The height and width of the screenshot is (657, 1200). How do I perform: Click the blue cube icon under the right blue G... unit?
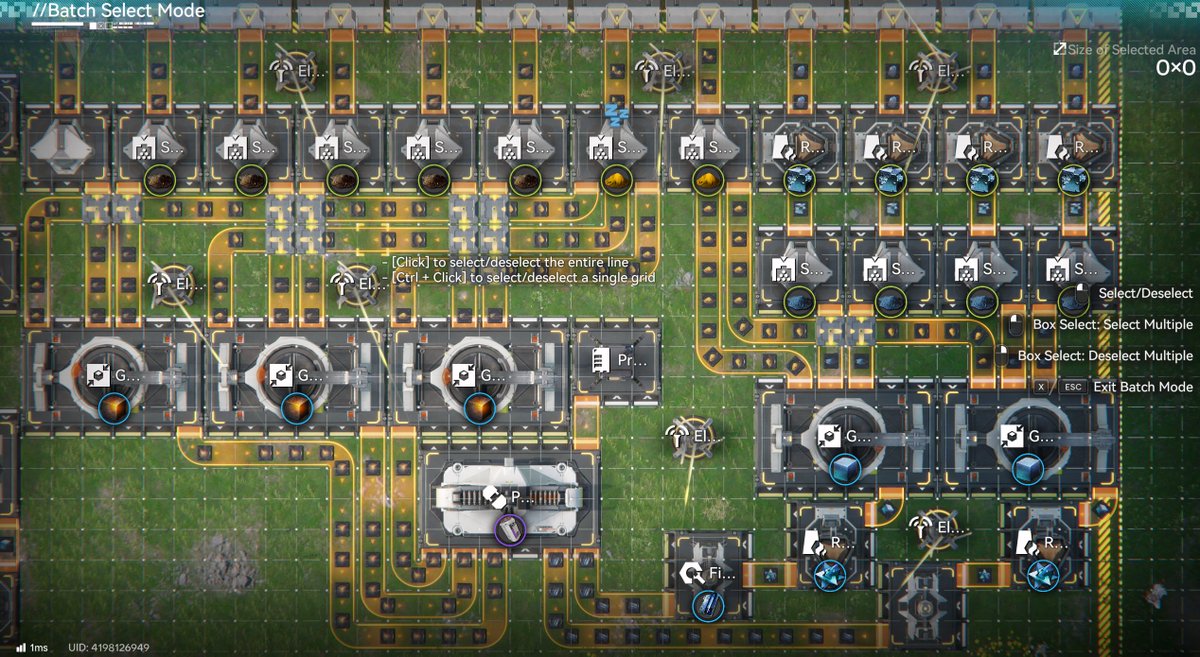(1028, 469)
